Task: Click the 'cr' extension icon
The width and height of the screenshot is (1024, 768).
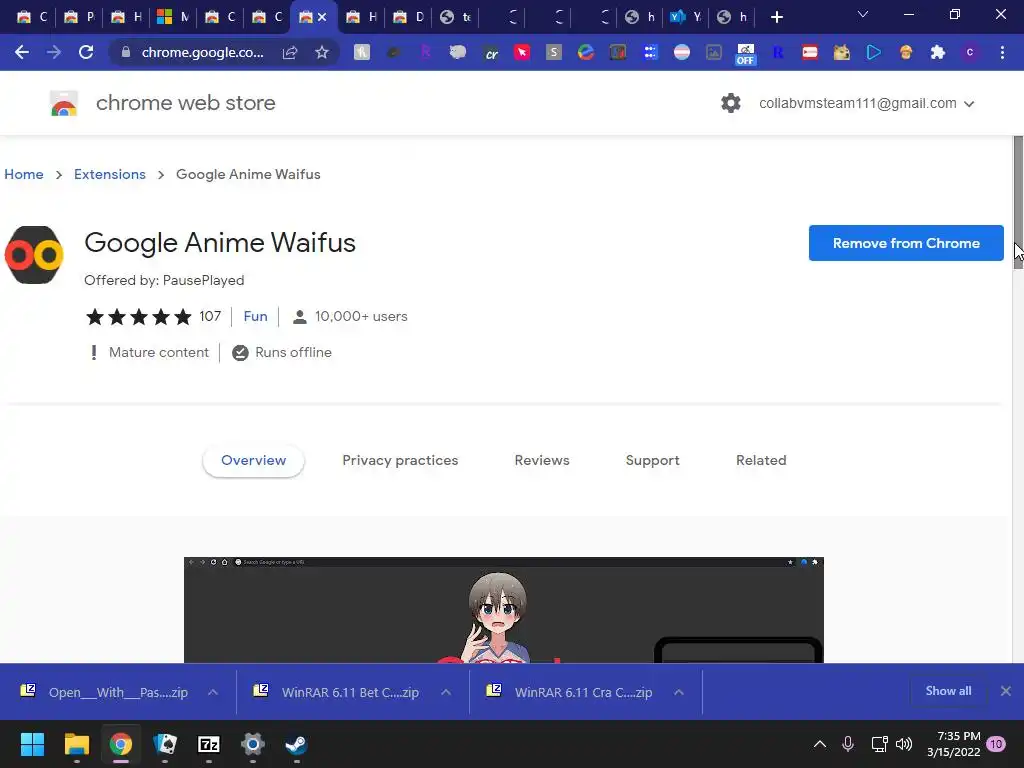Action: click(x=490, y=53)
